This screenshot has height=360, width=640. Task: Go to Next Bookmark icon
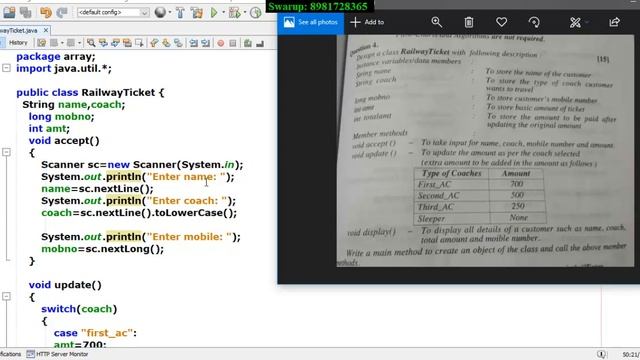point(166,43)
